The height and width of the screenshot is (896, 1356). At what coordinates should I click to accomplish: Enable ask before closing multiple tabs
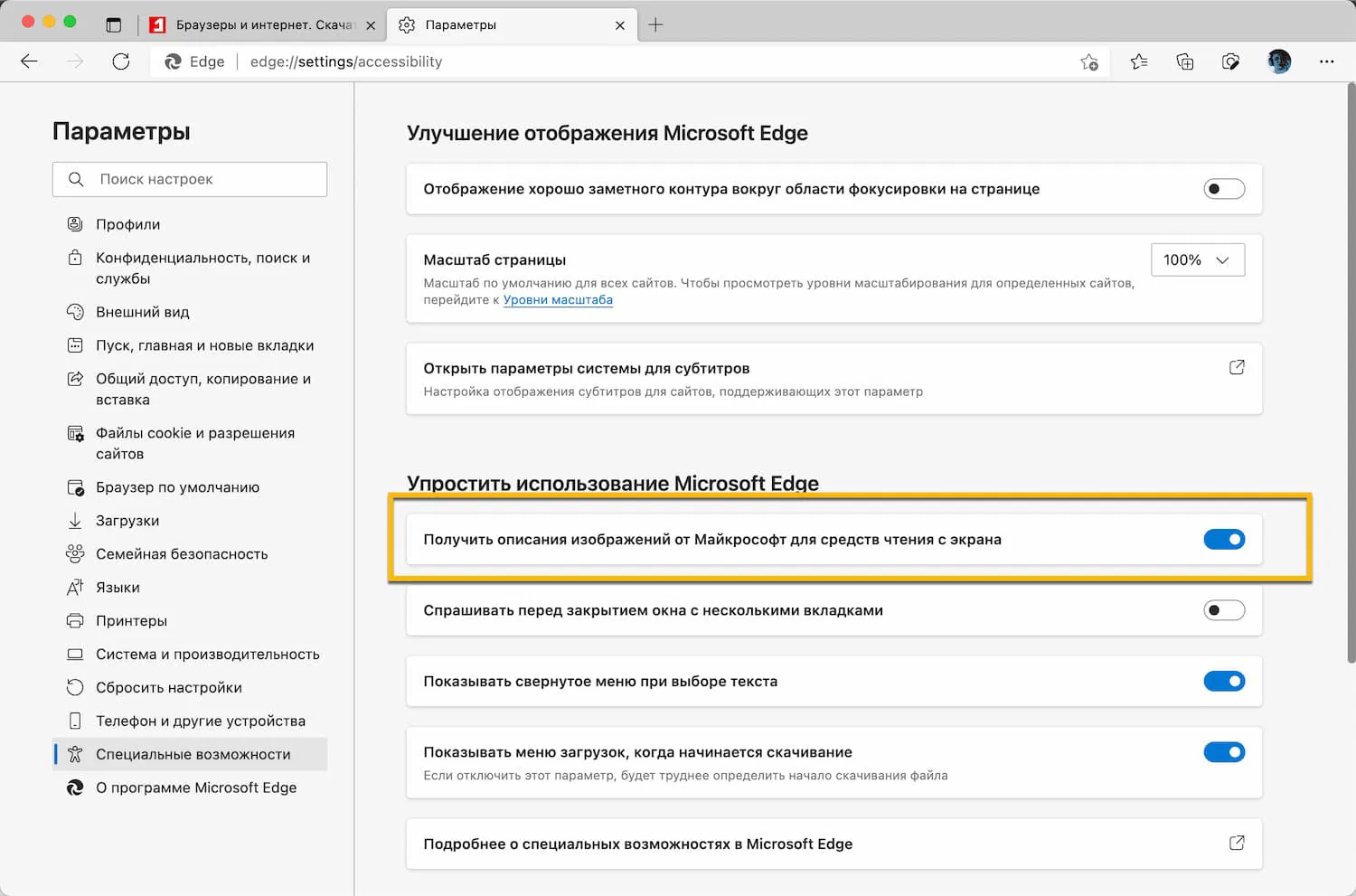(1224, 610)
